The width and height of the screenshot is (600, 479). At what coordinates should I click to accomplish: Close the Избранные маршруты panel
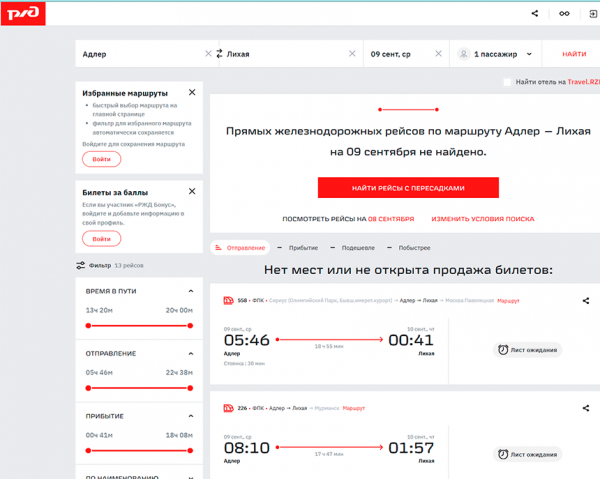[x=192, y=92]
